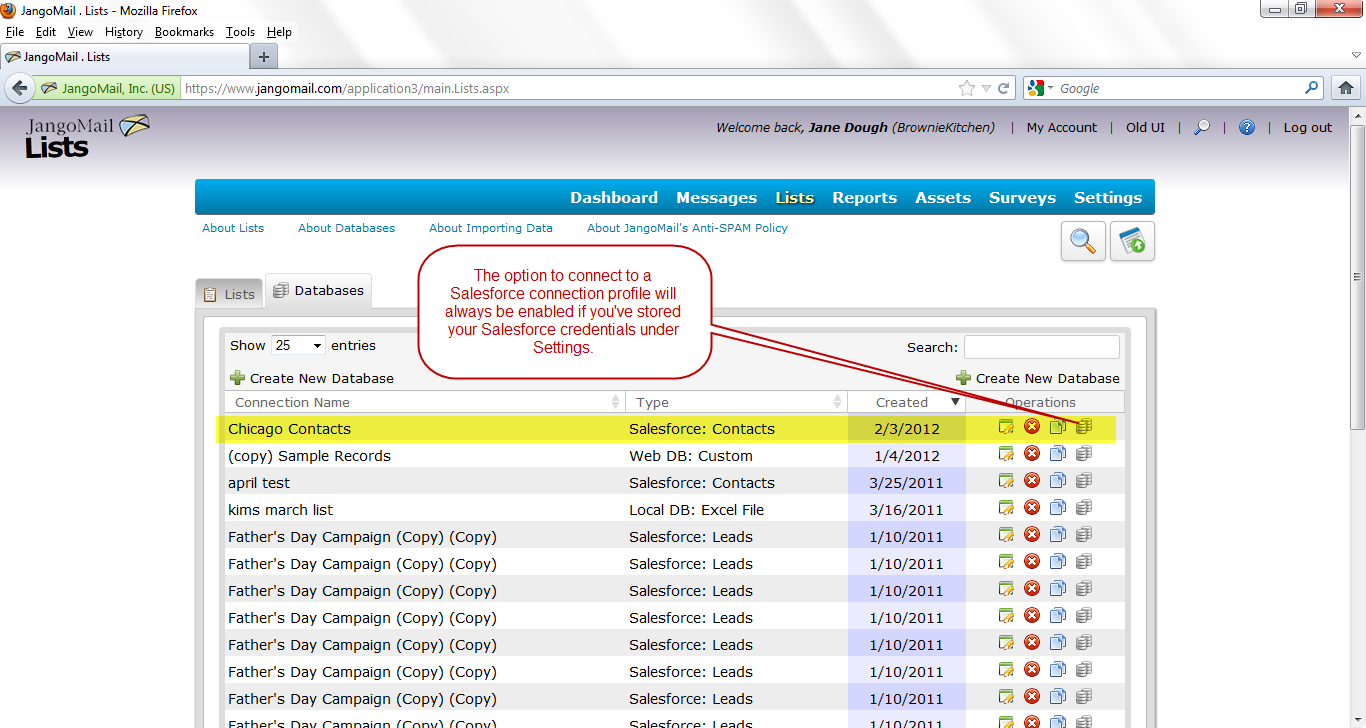Delete the (copy) Sample Records database
Viewport: 1366px width, 728px height.
tap(1032, 454)
